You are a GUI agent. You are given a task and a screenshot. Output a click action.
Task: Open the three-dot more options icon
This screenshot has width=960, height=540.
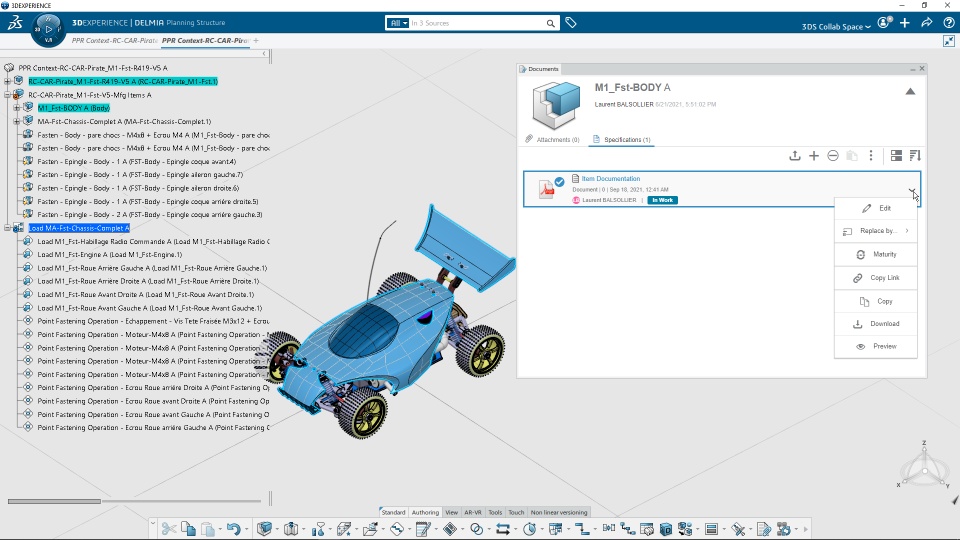click(871, 156)
